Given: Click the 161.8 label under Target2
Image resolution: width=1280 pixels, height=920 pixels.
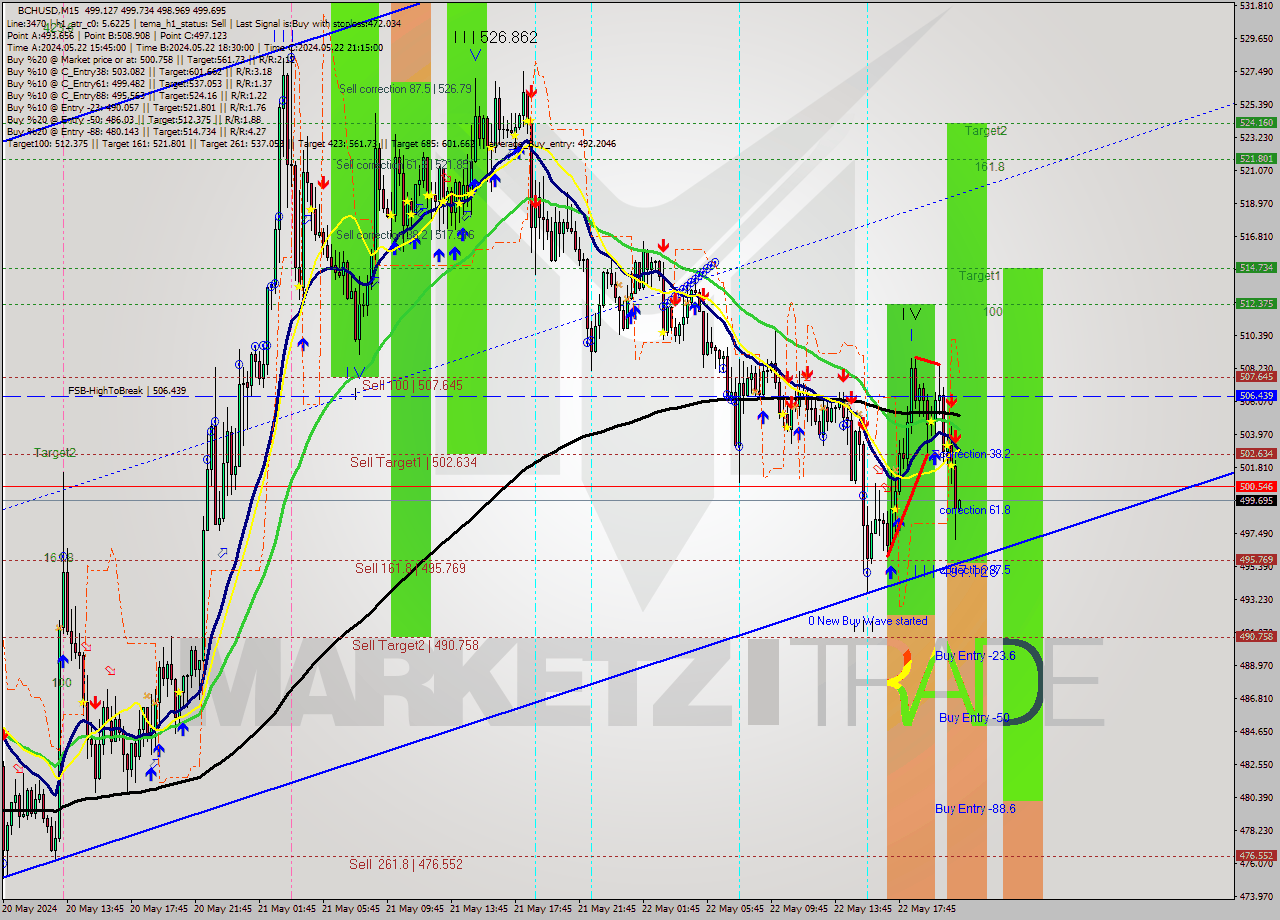Looking at the screenshot, I should (990, 166).
